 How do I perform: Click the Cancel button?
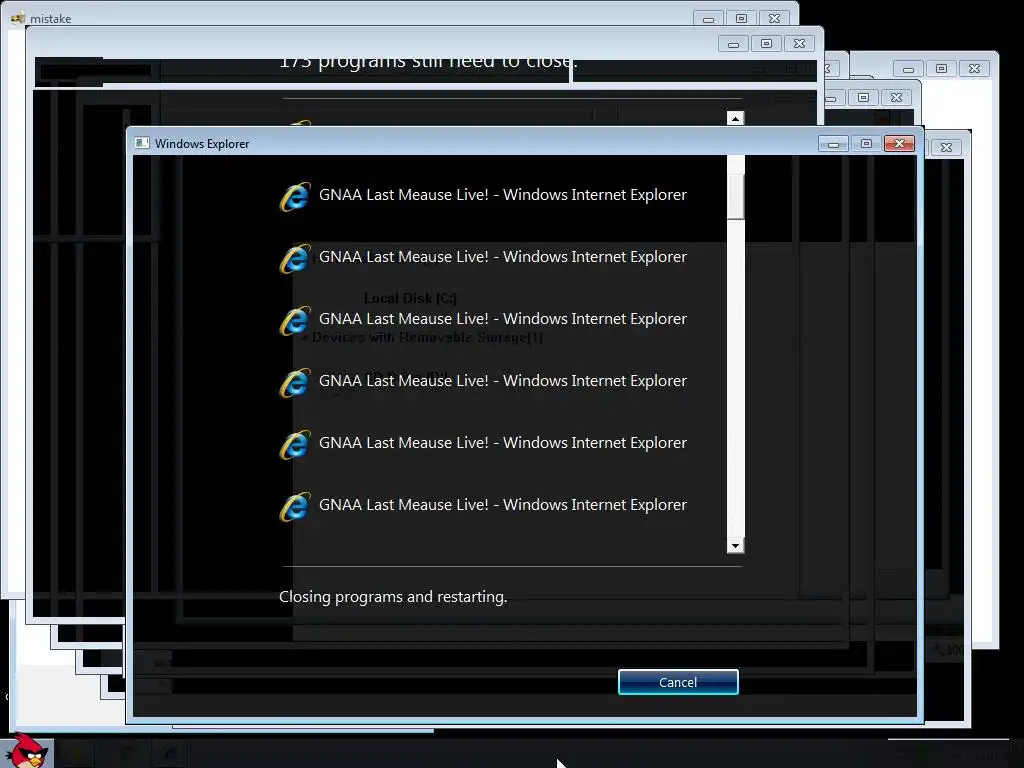point(678,682)
